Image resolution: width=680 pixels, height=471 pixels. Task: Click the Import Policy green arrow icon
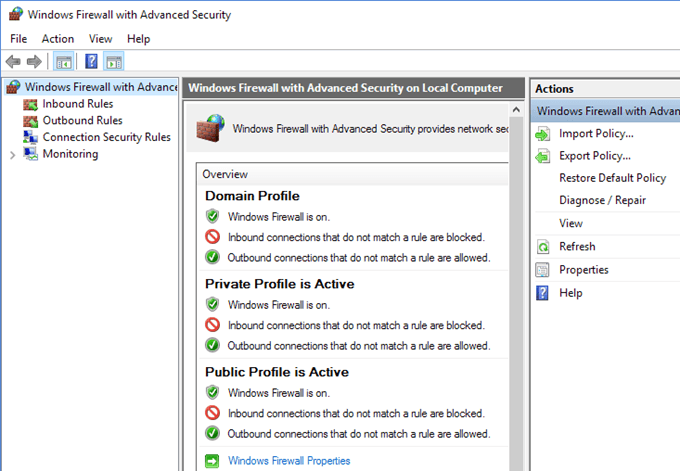543,133
